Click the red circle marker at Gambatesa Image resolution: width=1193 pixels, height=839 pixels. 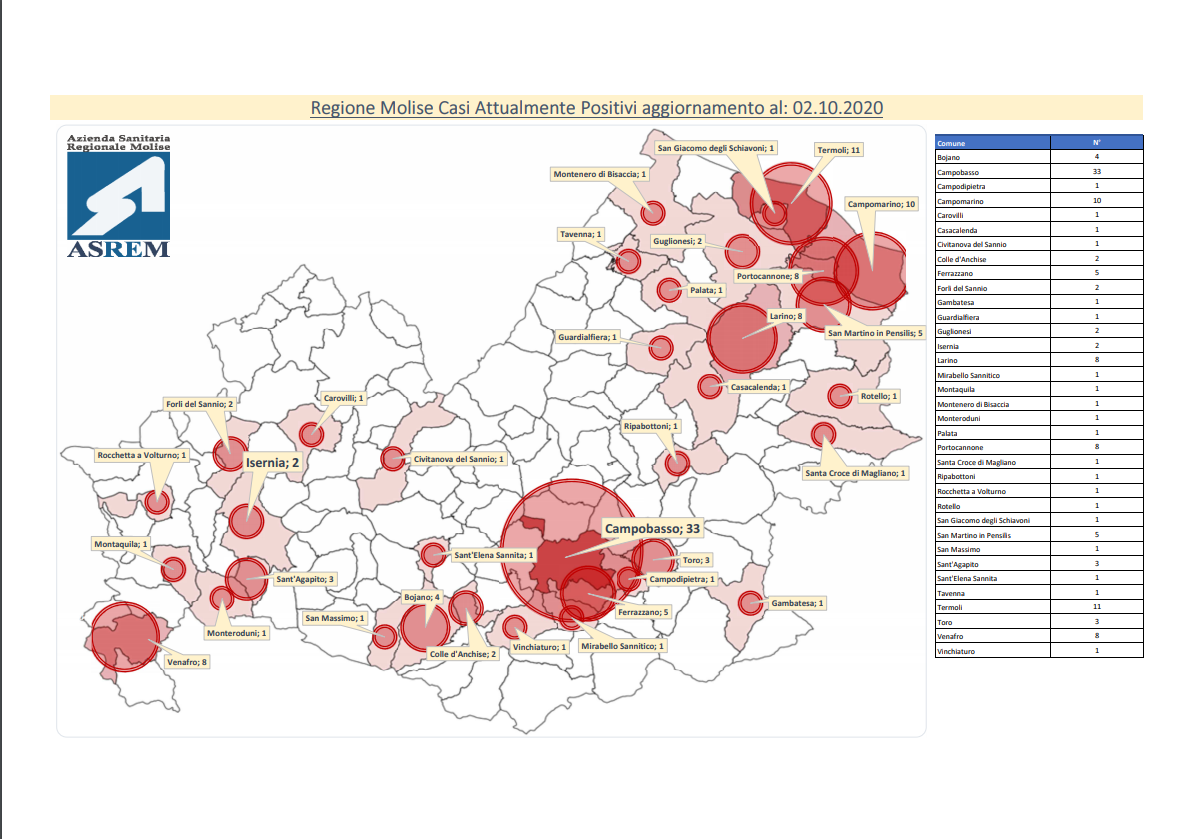[x=751, y=603]
